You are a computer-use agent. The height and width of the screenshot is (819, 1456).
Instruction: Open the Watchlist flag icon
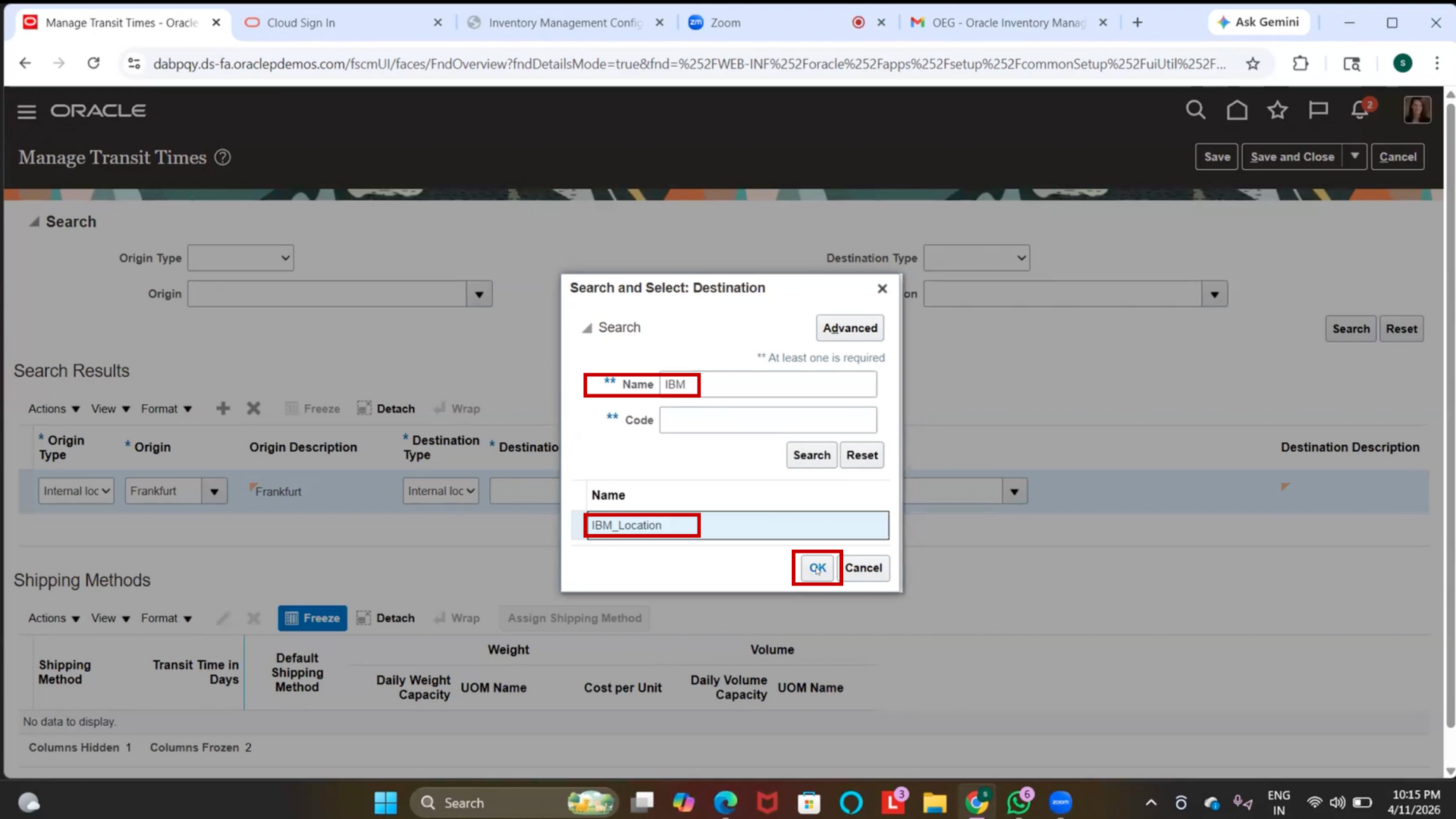(1318, 111)
